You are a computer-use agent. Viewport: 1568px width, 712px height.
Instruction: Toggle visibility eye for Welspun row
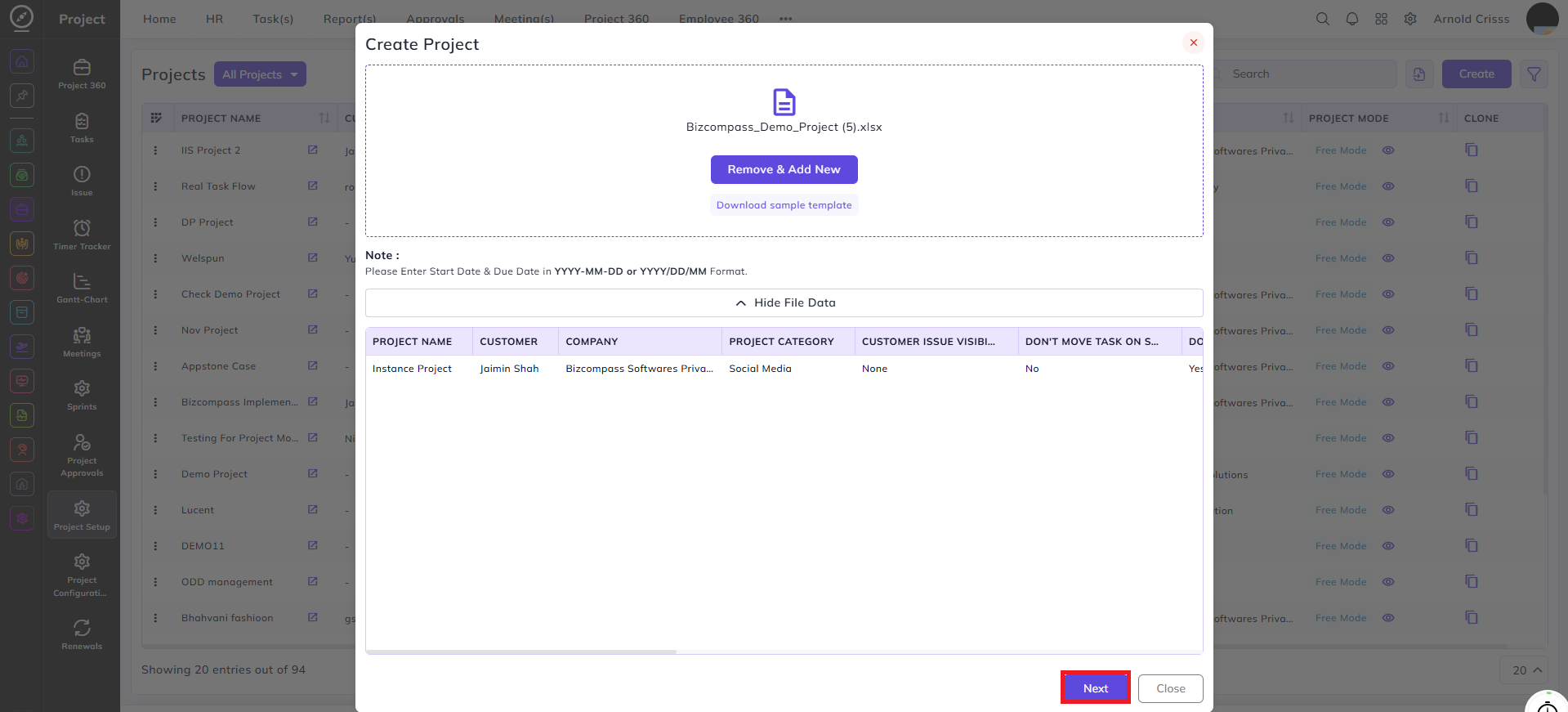coord(1388,258)
